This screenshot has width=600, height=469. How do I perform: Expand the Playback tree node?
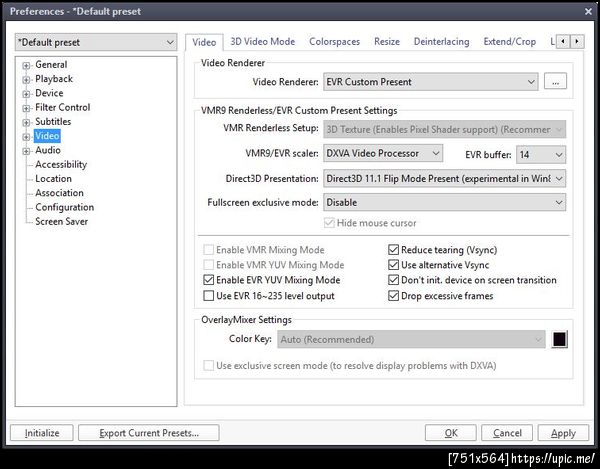coord(26,80)
